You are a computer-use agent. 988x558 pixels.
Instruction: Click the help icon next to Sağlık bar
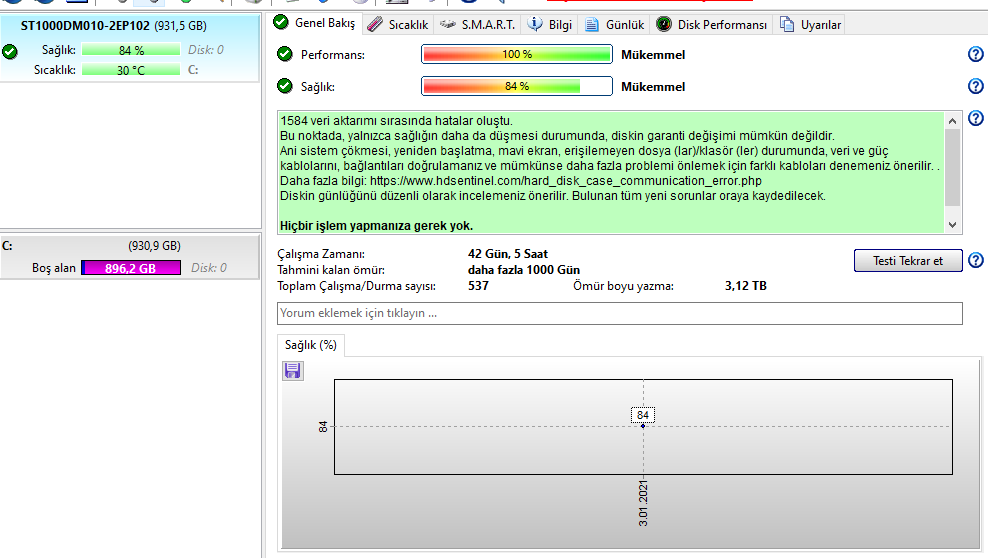[x=975, y=86]
